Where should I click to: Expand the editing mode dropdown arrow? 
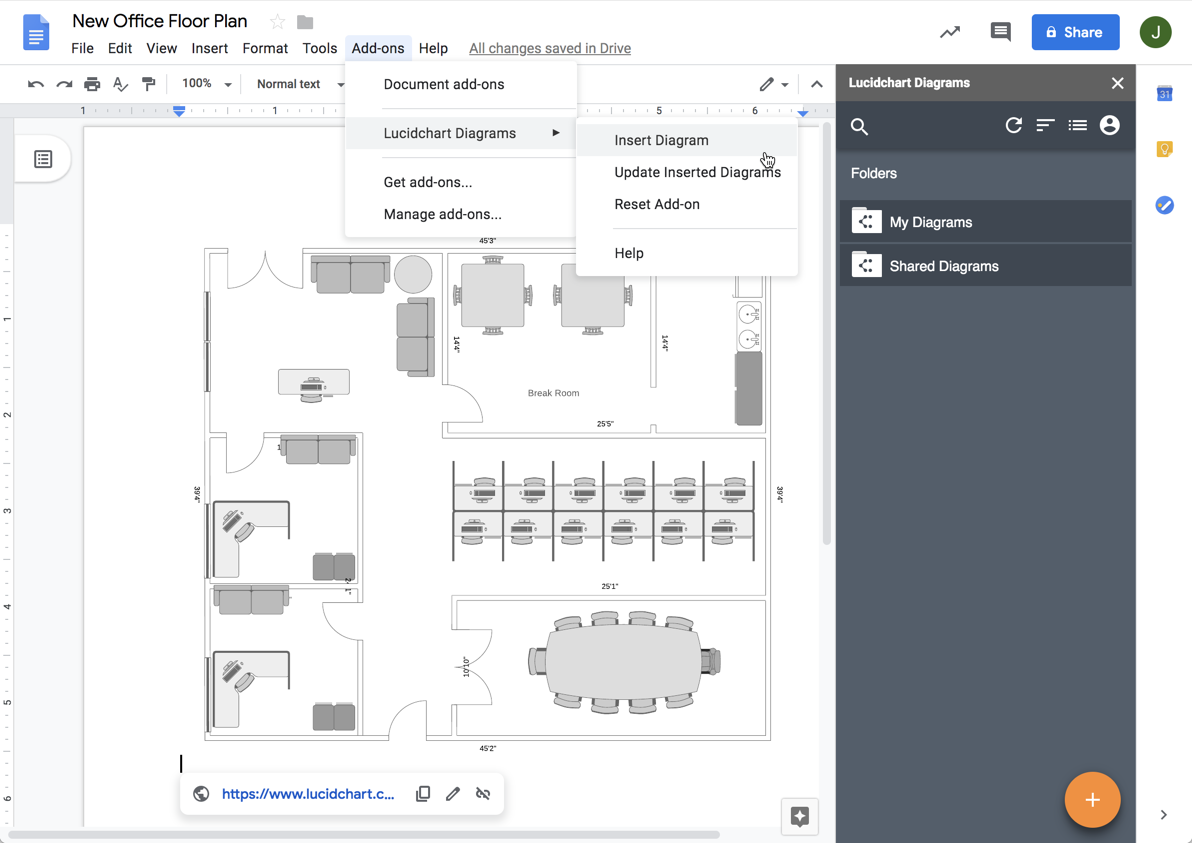click(787, 84)
